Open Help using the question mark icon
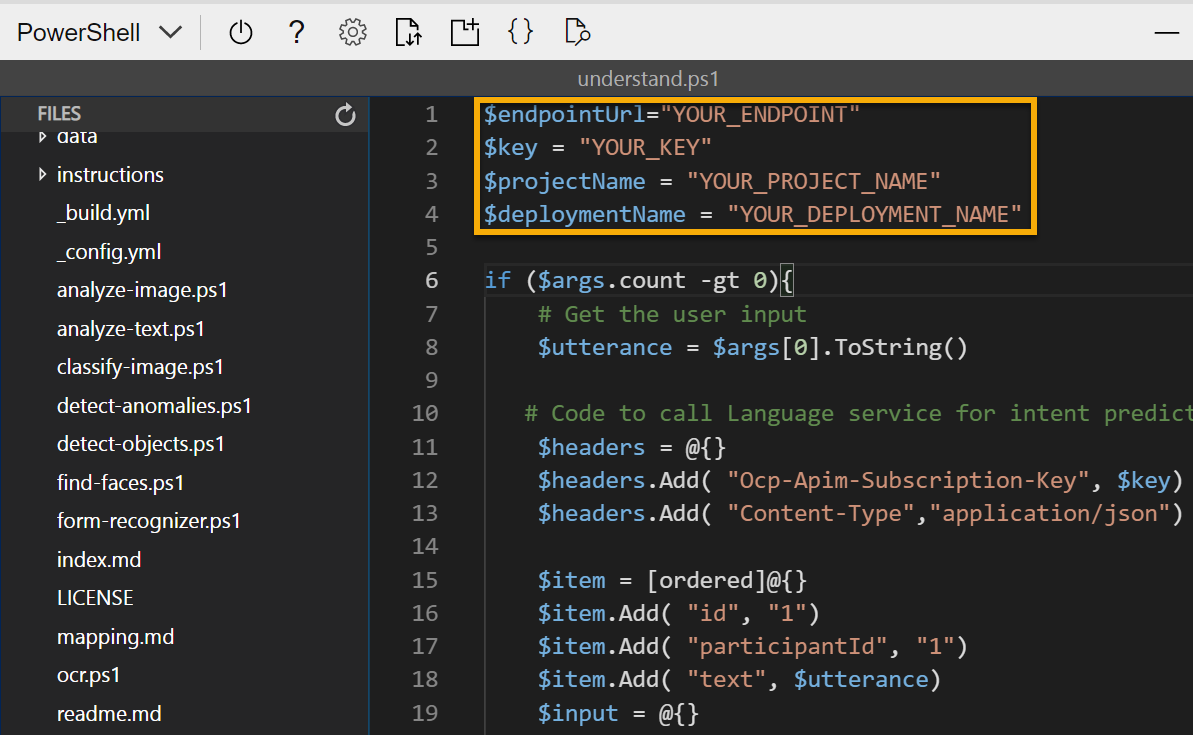This screenshot has height=735, width=1193. (296, 31)
